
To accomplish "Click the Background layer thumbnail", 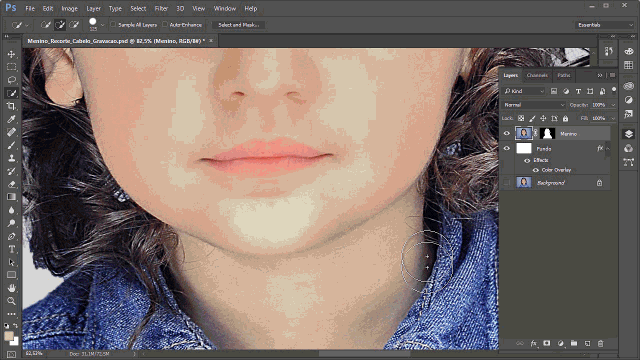I will pyautogui.click(x=524, y=182).
